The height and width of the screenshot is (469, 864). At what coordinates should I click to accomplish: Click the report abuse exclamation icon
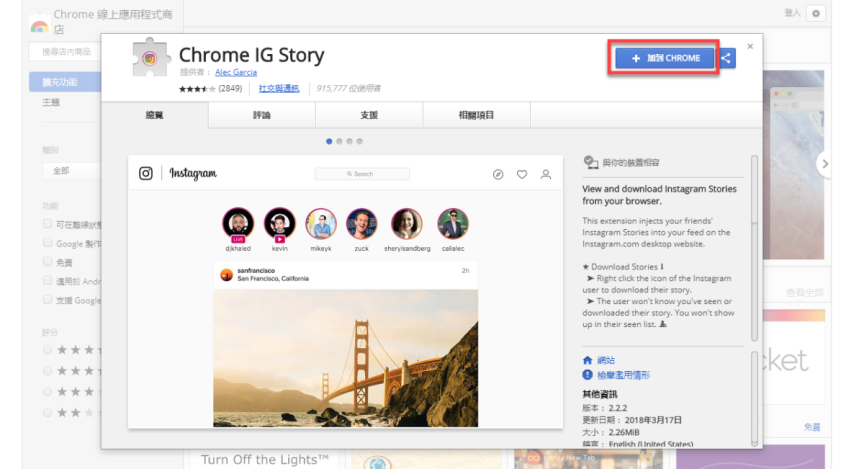[587, 375]
